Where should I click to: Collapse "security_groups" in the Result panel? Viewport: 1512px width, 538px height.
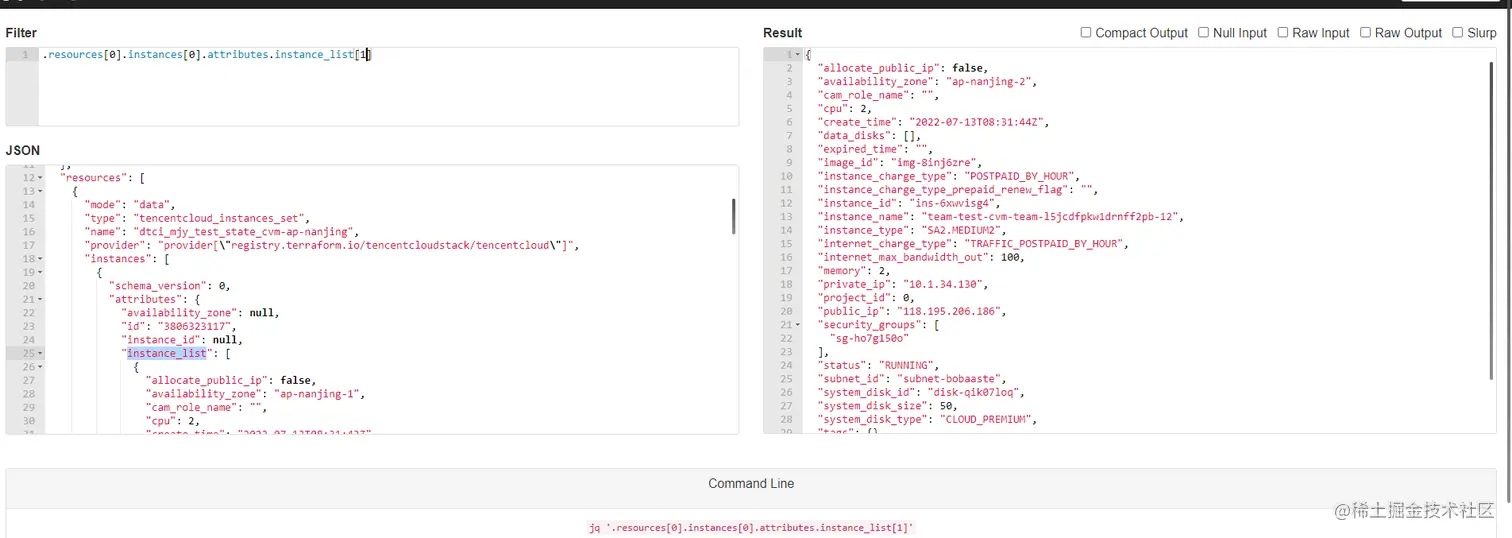click(x=797, y=325)
